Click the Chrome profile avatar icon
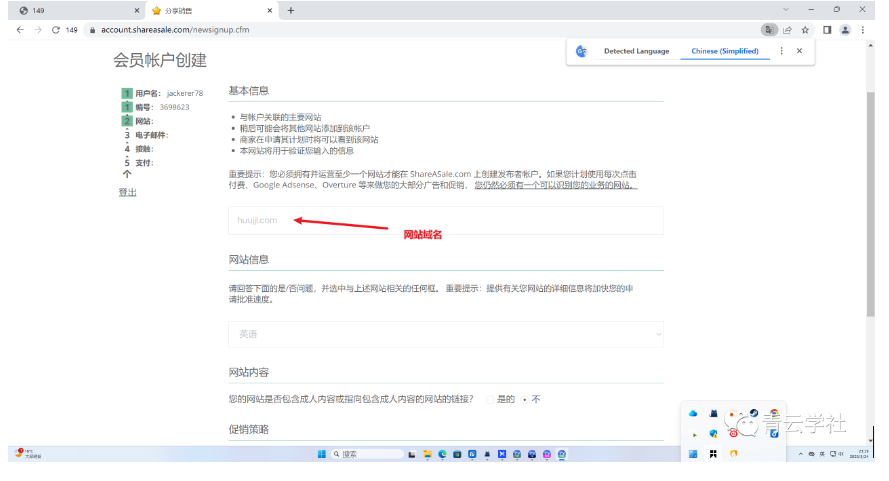The width and height of the screenshot is (889, 481). [x=846, y=30]
